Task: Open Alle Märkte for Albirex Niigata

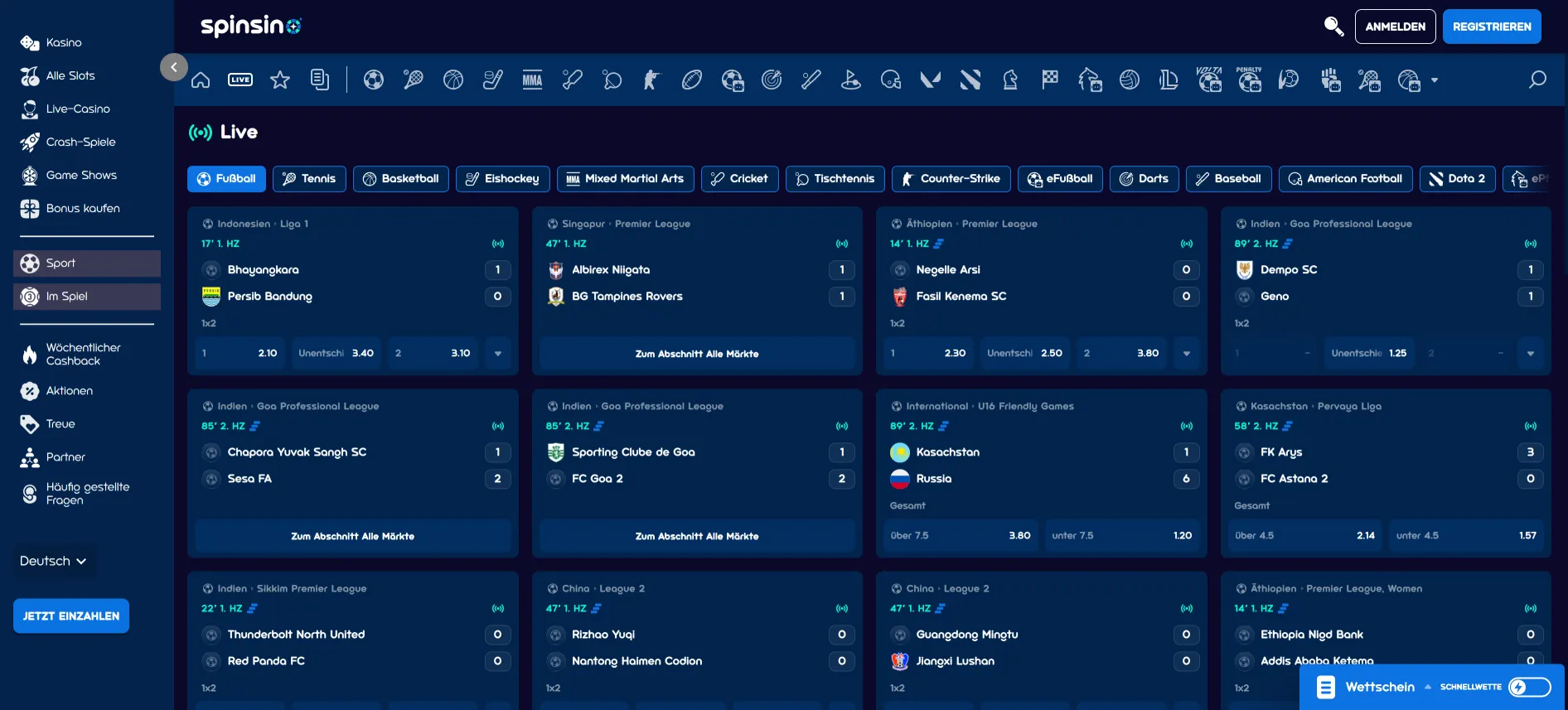Action: click(697, 354)
